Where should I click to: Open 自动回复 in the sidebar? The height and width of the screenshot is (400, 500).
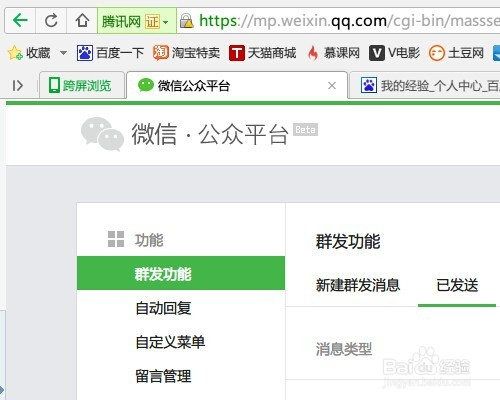(163, 308)
